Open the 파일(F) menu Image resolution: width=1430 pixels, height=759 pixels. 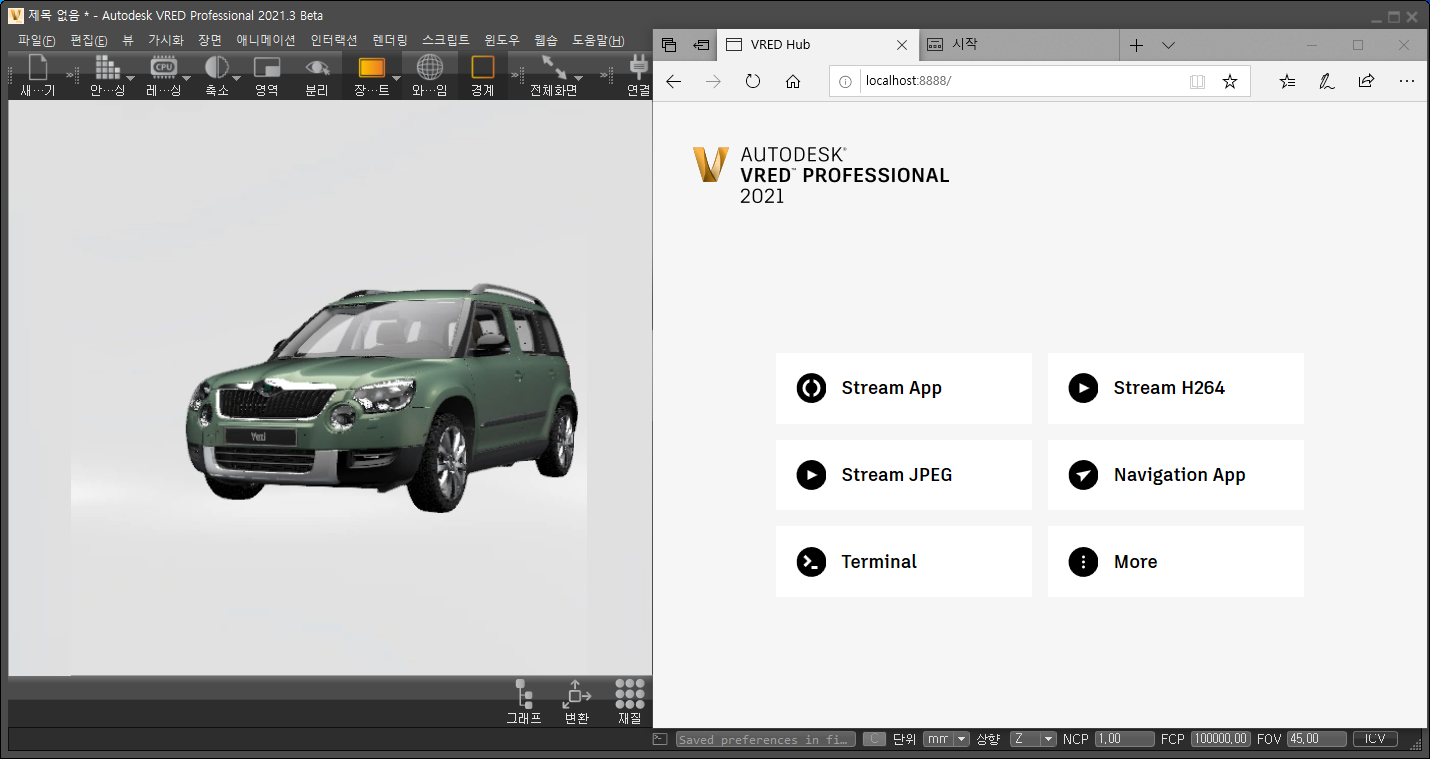point(37,40)
